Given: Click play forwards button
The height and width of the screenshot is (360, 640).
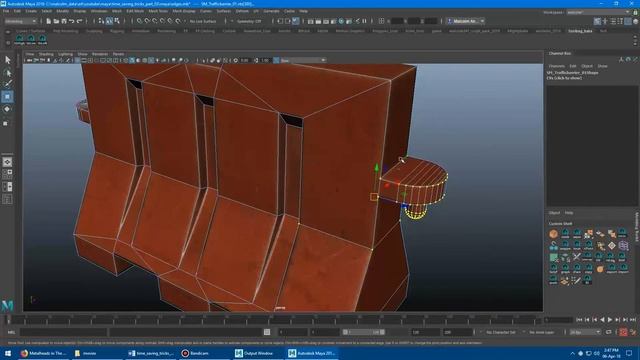Looking at the screenshot, I should pyautogui.click(x=610, y=320).
